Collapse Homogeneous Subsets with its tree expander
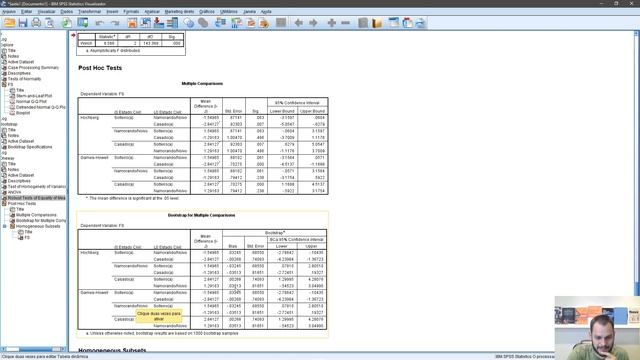 tap(5, 226)
